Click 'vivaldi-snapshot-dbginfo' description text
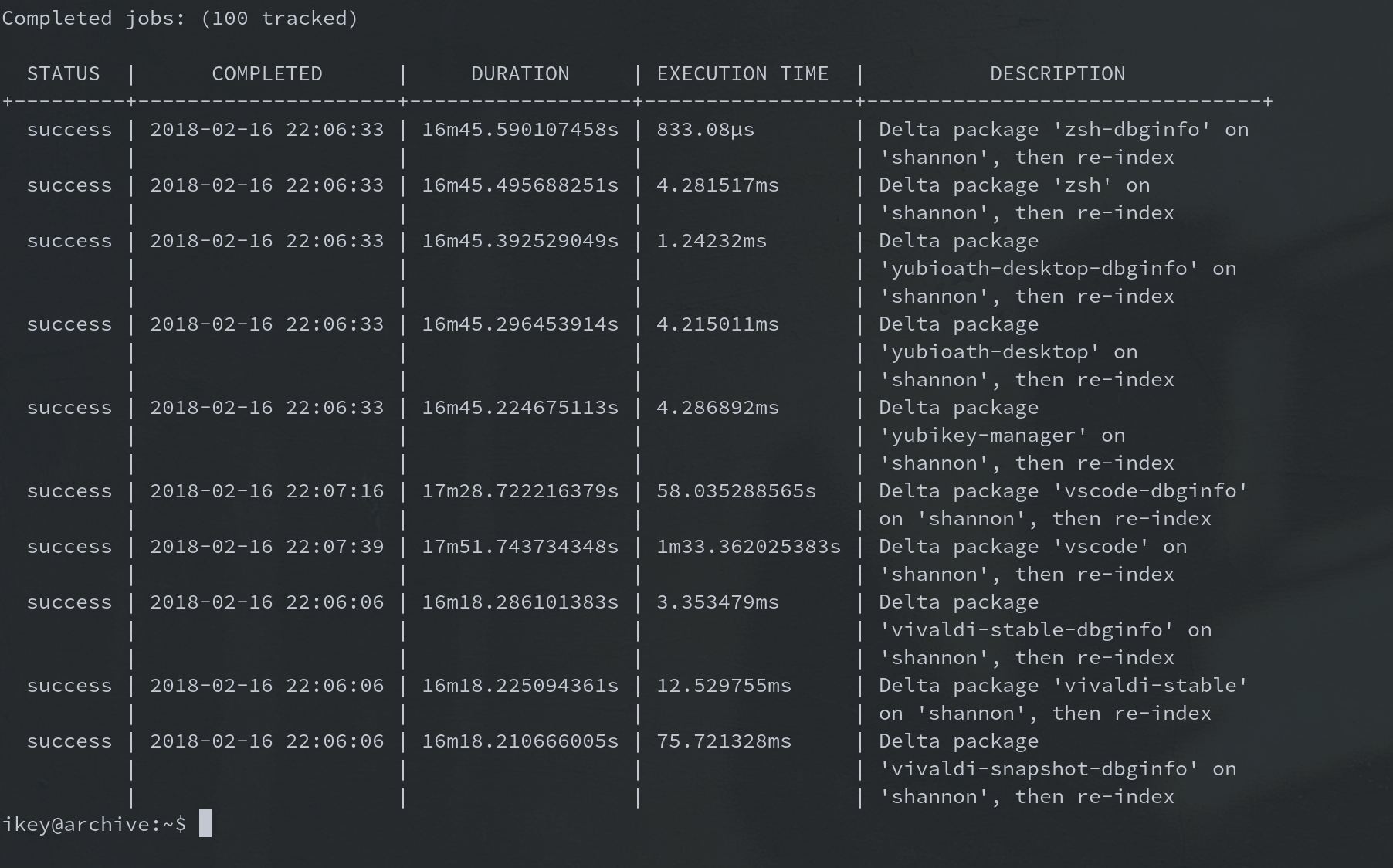The height and width of the screenshot is (868, 1393). [x=1039, y=768]
